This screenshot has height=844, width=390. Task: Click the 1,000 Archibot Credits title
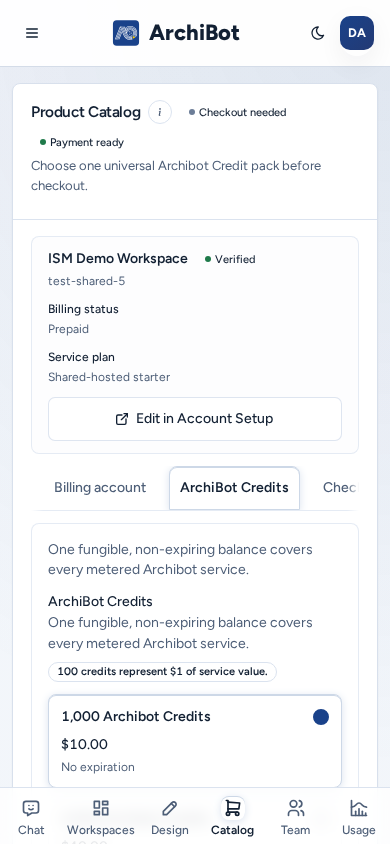tap(136, 716)
